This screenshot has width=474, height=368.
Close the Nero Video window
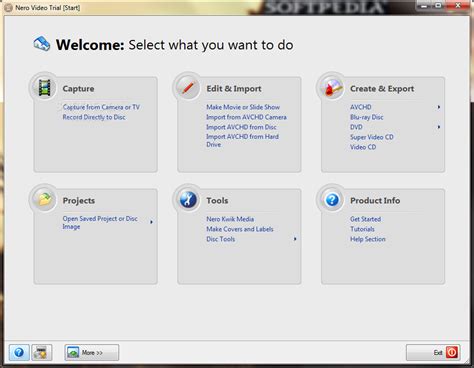click(458, 5)
